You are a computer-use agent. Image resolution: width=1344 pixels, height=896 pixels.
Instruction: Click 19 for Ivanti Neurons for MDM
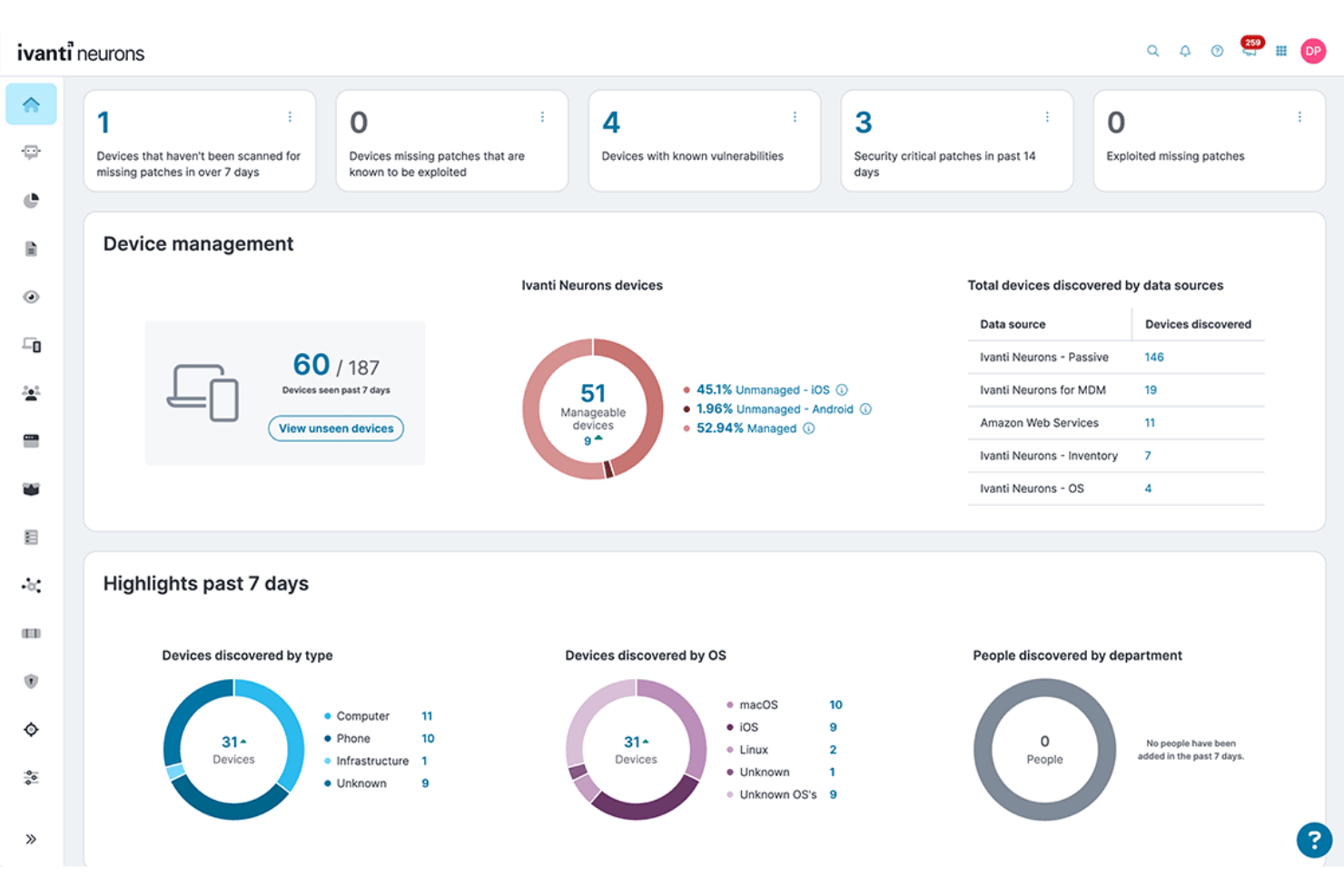click(x=1151, y=389)
